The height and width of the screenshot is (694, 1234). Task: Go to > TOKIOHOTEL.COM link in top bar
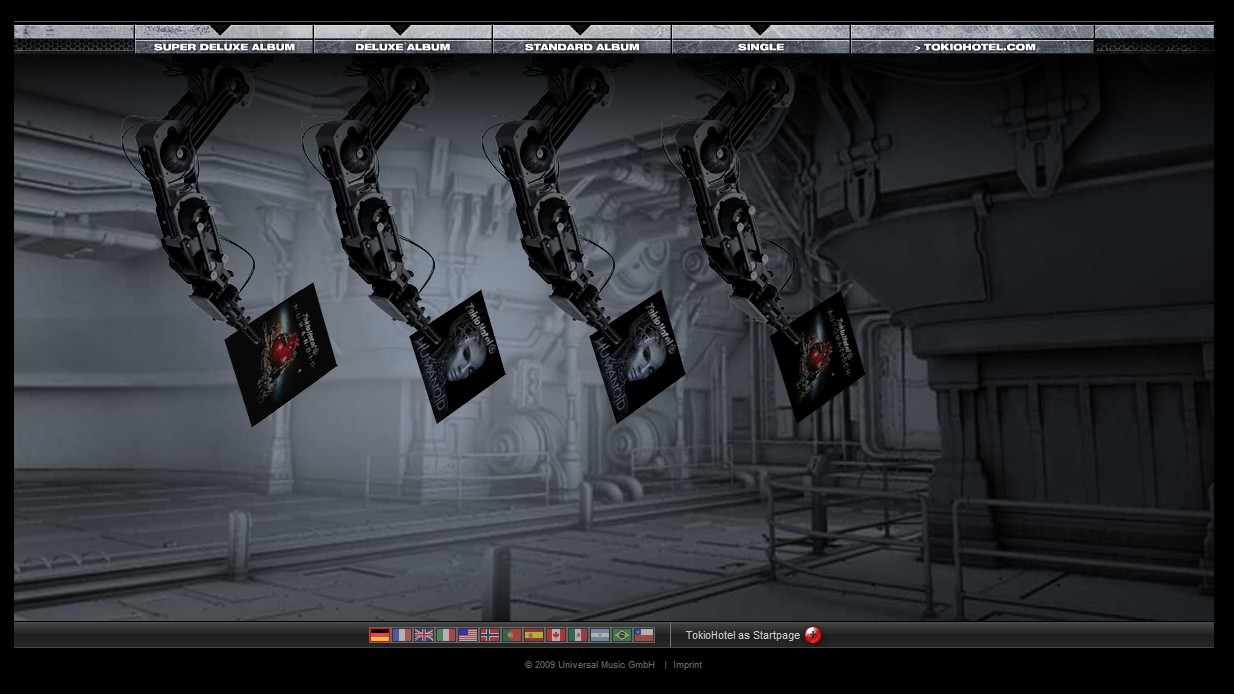tap(973, 47)
